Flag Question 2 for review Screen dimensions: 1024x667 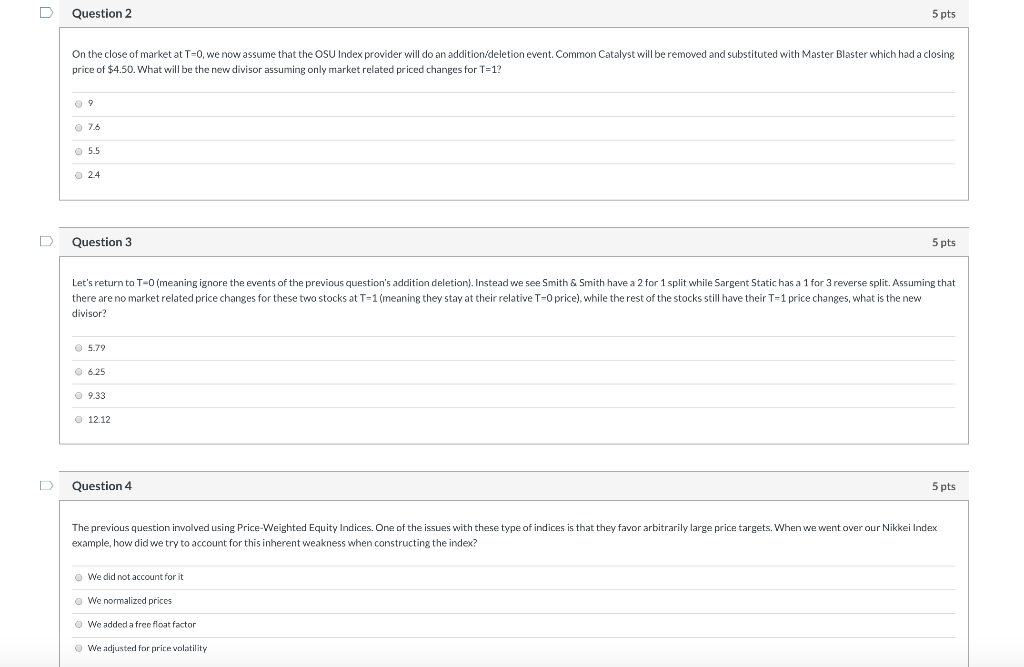click(44, 10)
